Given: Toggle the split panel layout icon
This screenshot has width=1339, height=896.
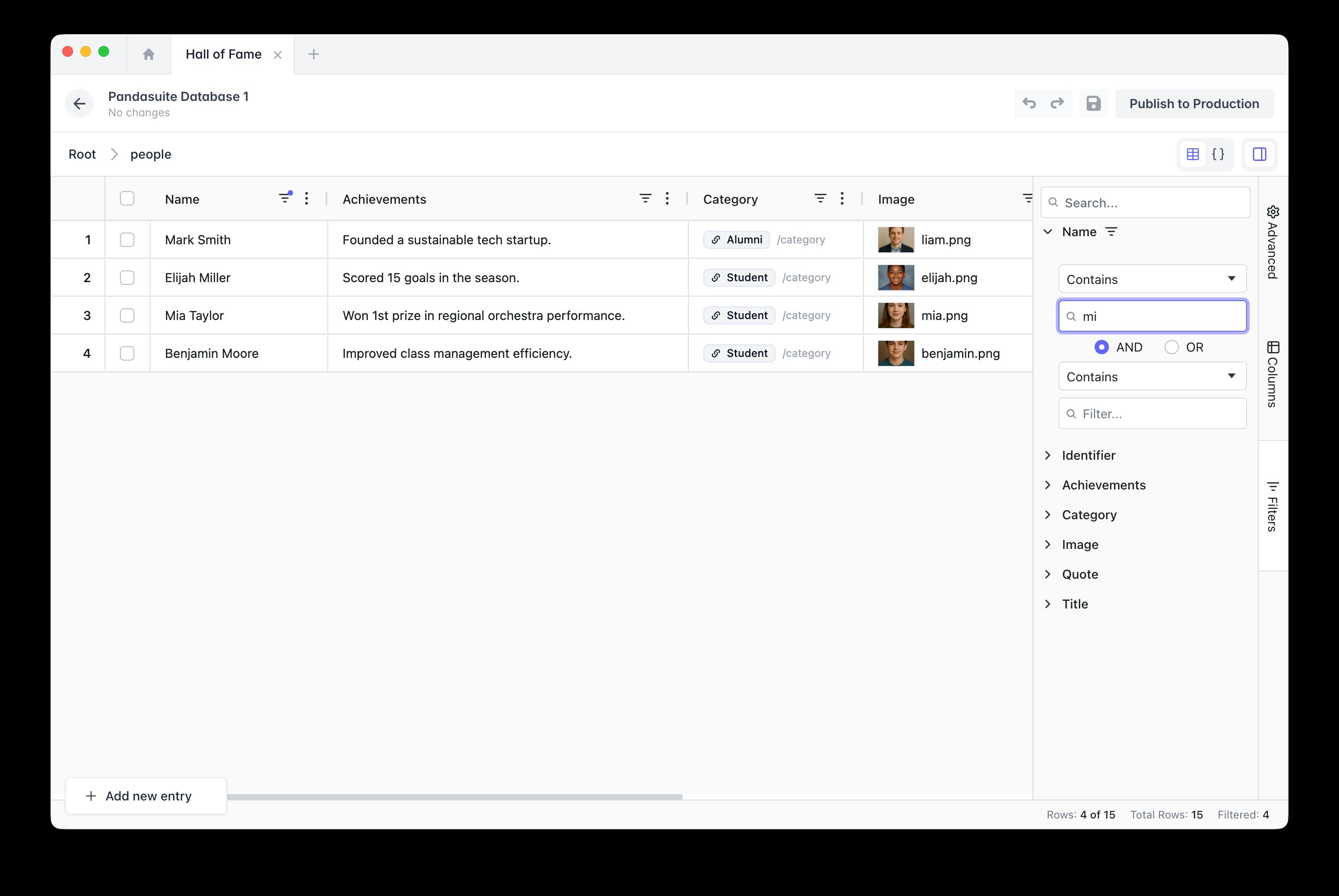Looking at the screenshot, I should (x=1260, y=154).
